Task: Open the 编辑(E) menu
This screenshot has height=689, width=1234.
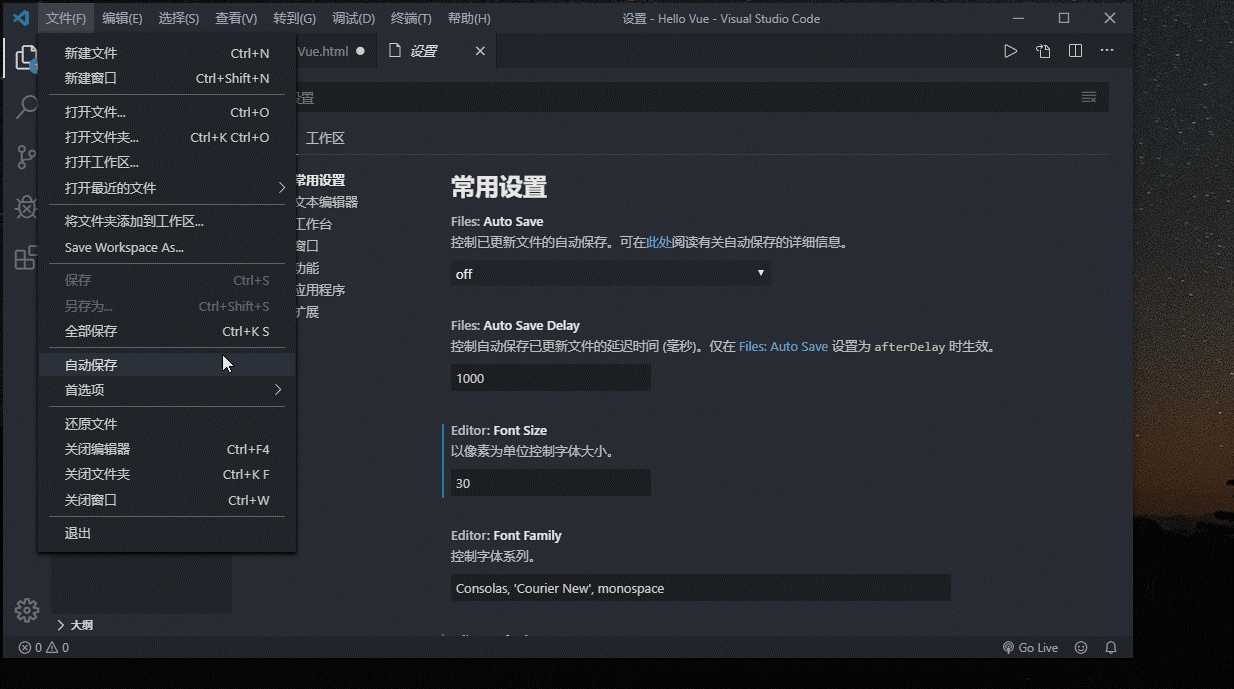Action: [x=122, y=18]
